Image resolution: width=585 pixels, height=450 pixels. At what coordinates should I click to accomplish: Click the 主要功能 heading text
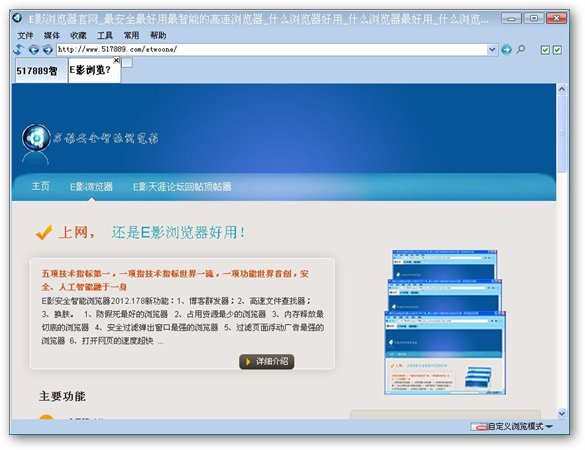click(x=62, y=396)
